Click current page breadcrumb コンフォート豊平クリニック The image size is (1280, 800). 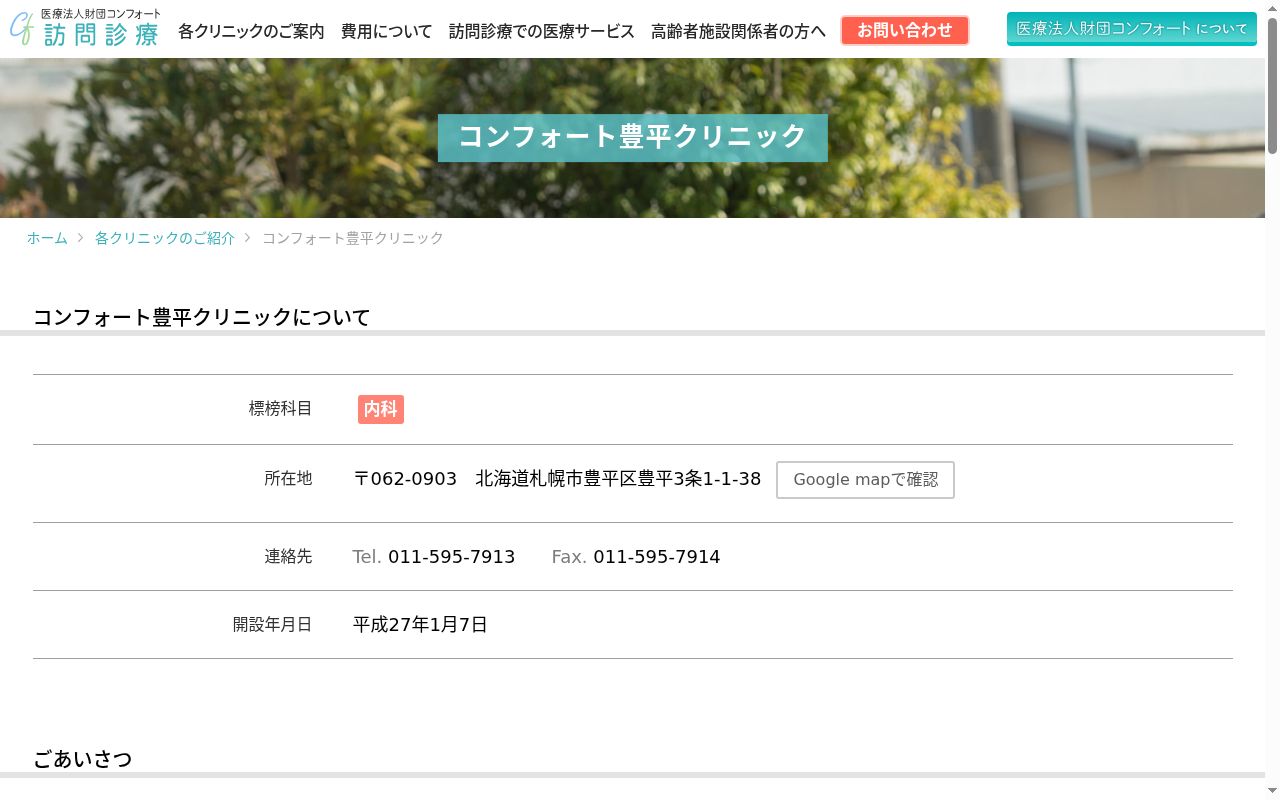pyautogui.click(x=353, y=238)
